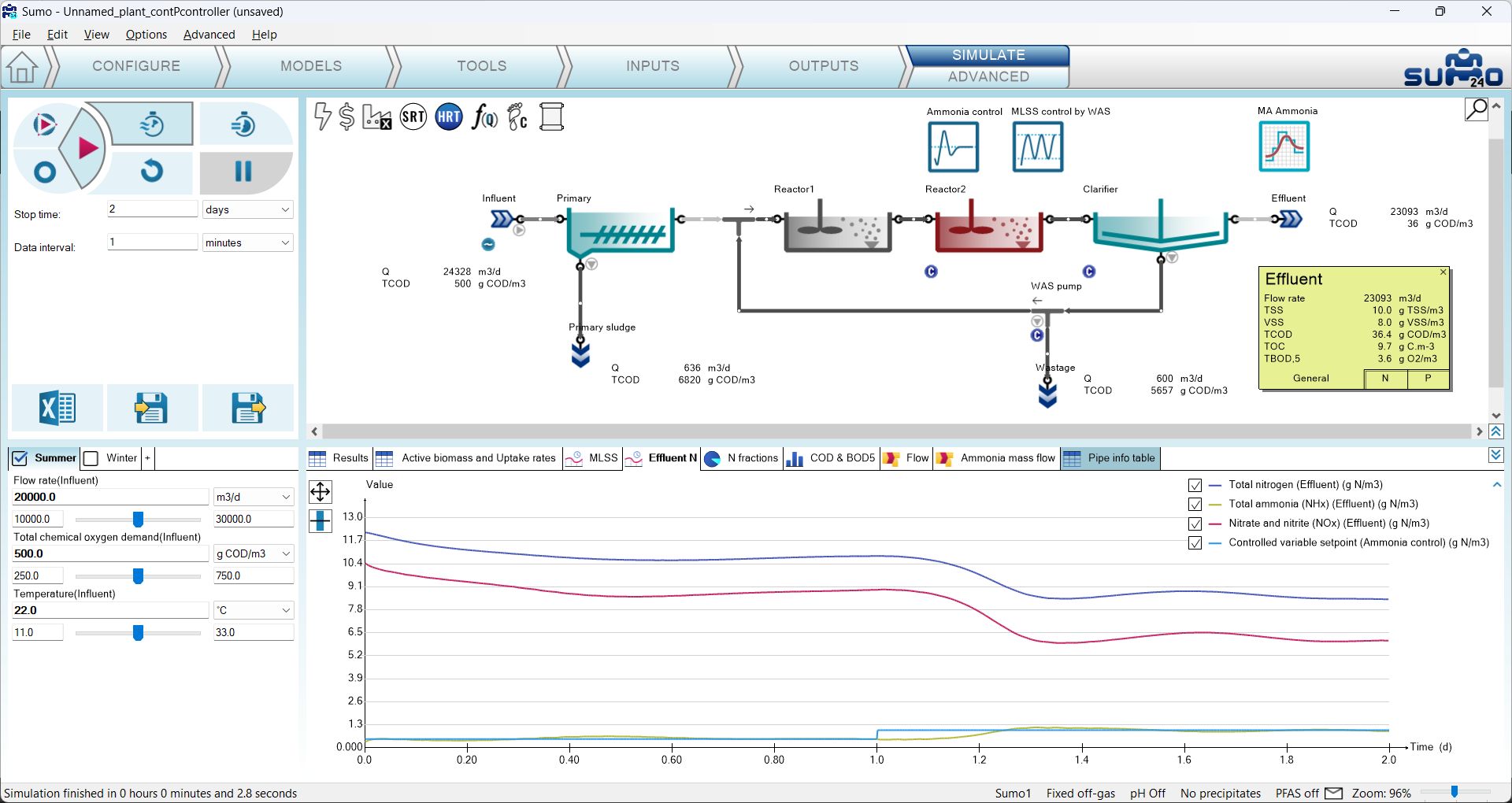Click the flowsheet horizontal scrollbar
The width and height of the screenshot is (1512, 803).
897,431
